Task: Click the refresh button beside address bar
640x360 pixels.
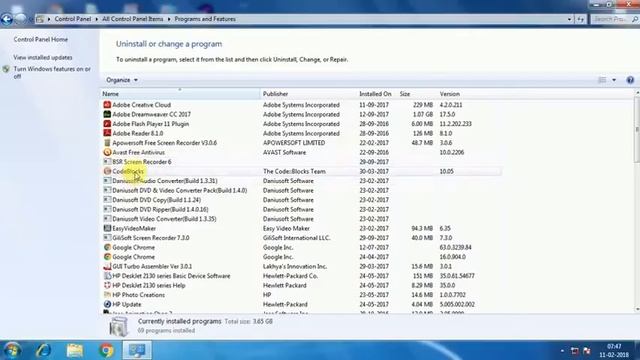Action: point(580,19)
